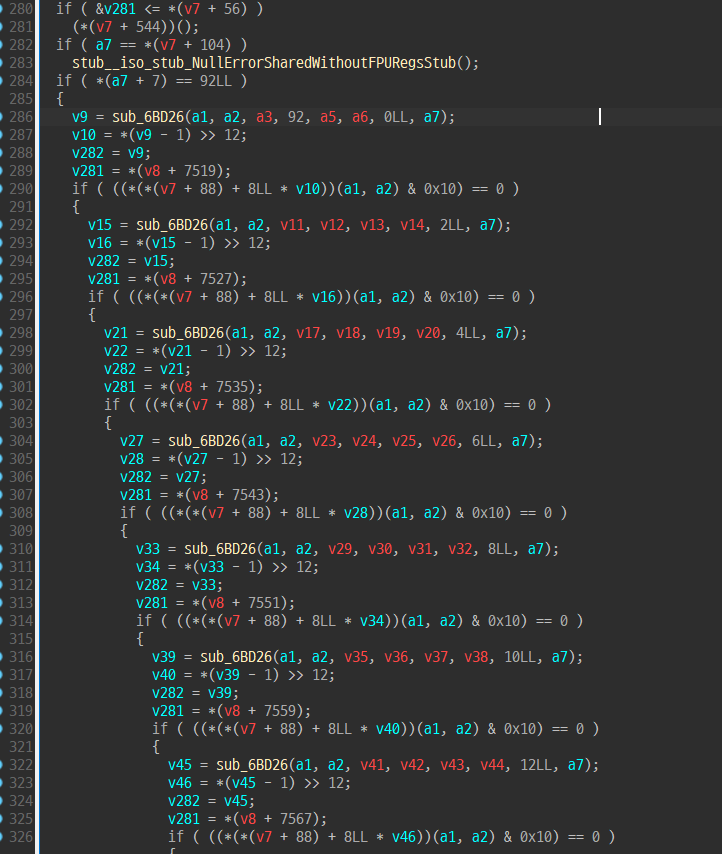Viewport: 722px width, 854px height.
Task: Click offset 7527 on line 295
Action: 216,278
